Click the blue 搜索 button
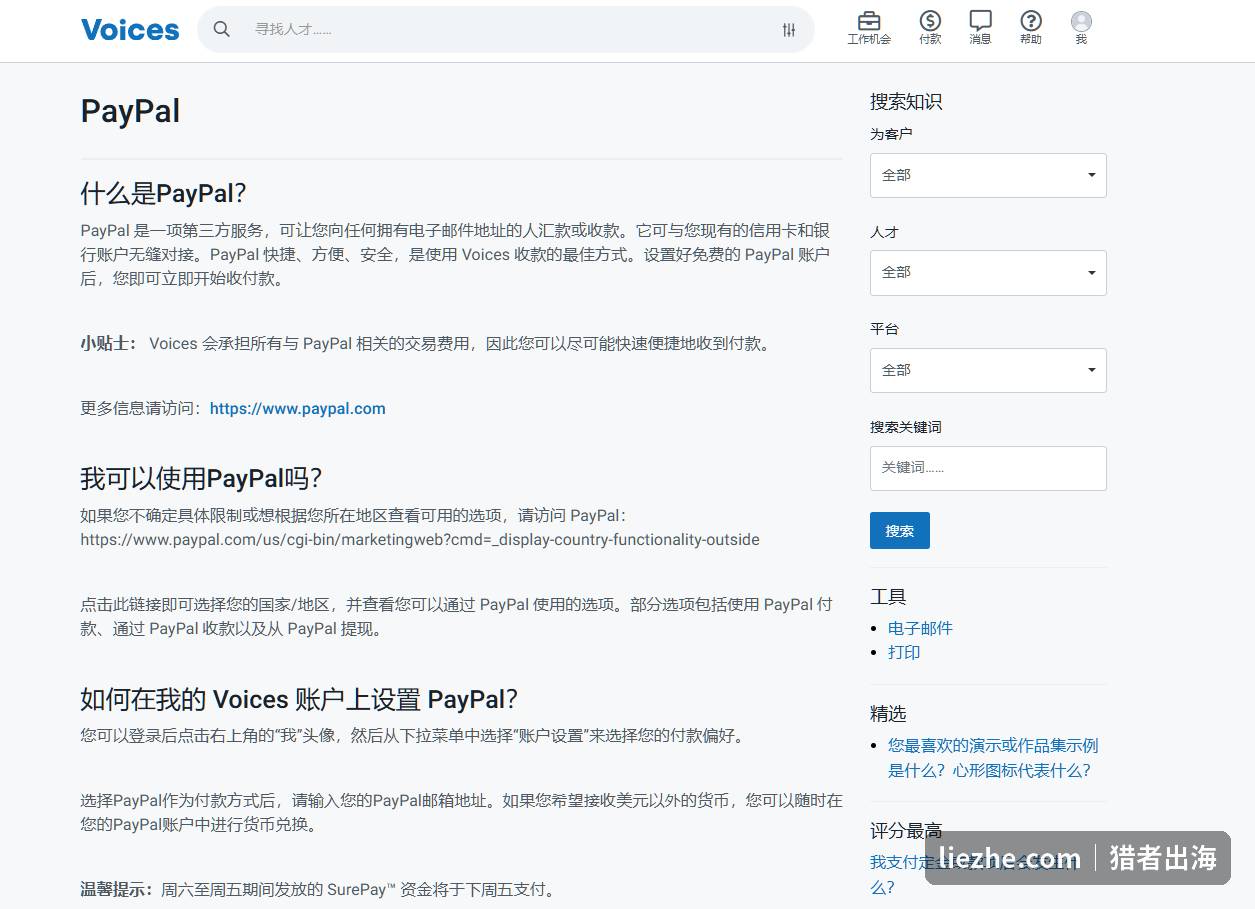The height and width of the screenshot is (909, 1255). [x=900, y=531]
